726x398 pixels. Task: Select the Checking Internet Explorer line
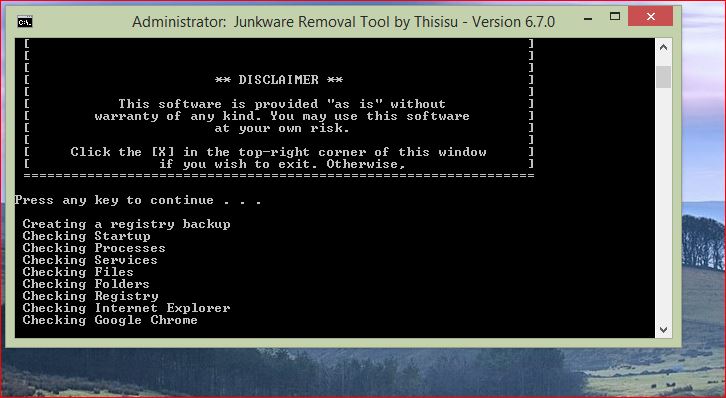click(x=126, y=308)
